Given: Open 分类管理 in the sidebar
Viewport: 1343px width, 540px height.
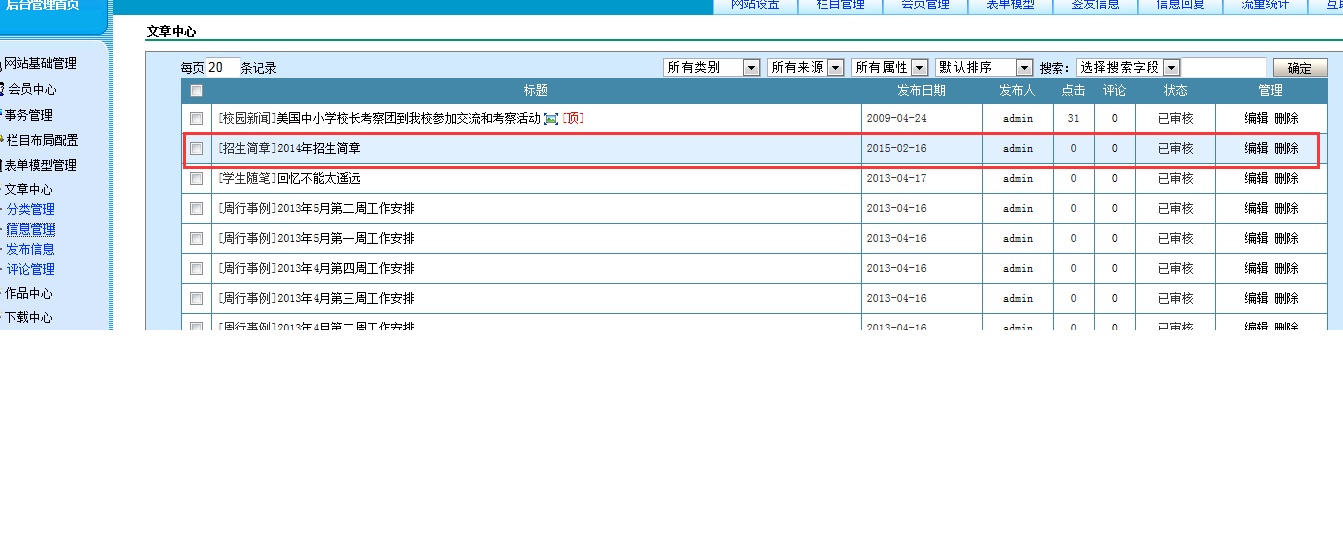Looking at the screenshot, I should 30,210.
